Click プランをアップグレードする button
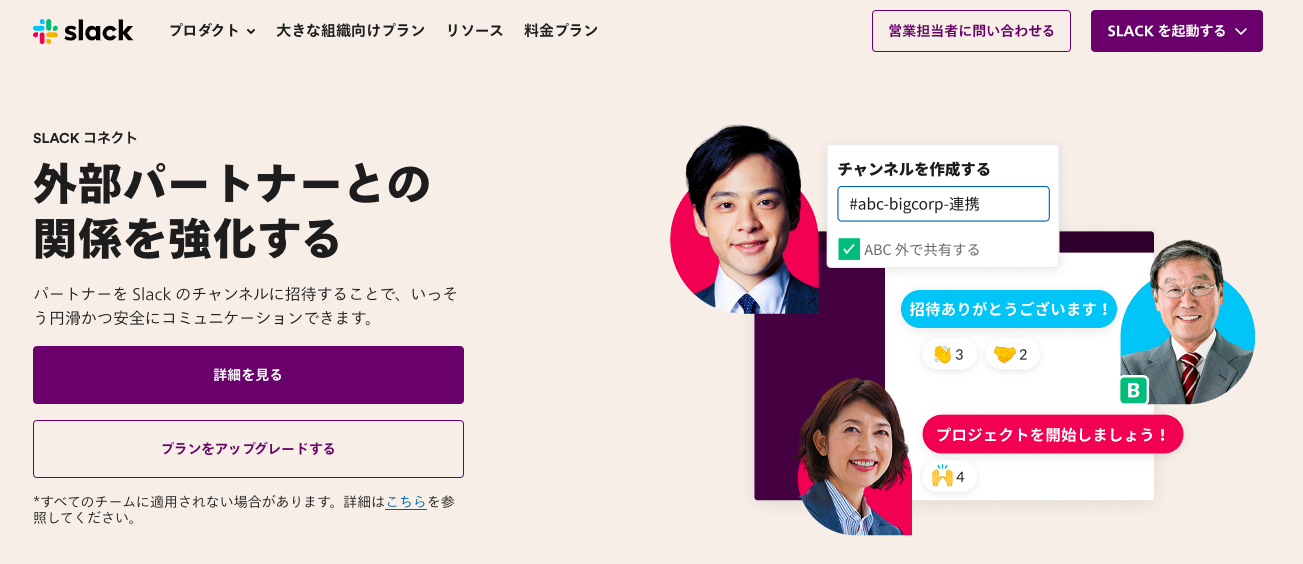Viewport: 1303px width, 564px height. (248, 449)
